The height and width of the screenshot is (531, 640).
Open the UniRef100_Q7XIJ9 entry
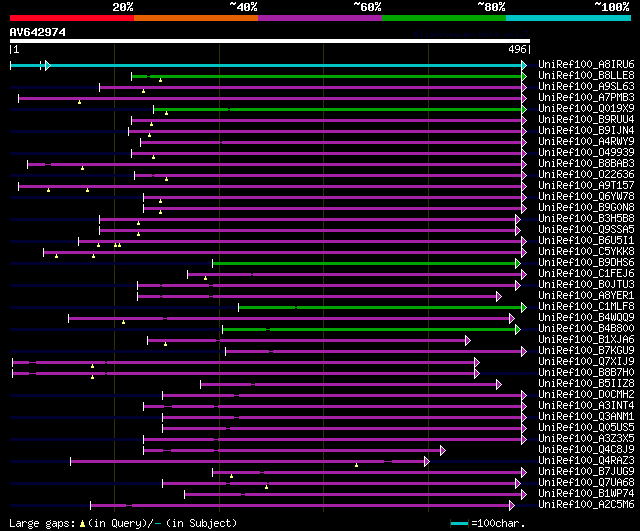tap(586, 362)
